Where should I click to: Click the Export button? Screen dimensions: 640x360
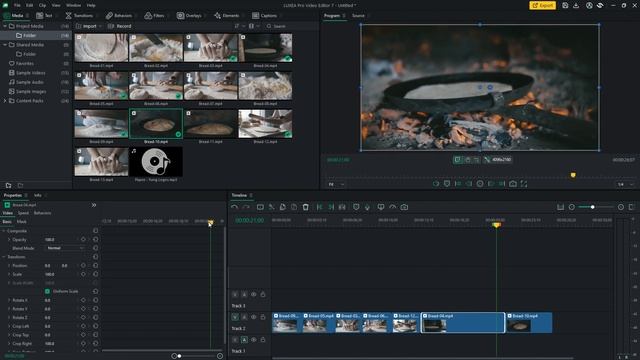tap(542, 5)
